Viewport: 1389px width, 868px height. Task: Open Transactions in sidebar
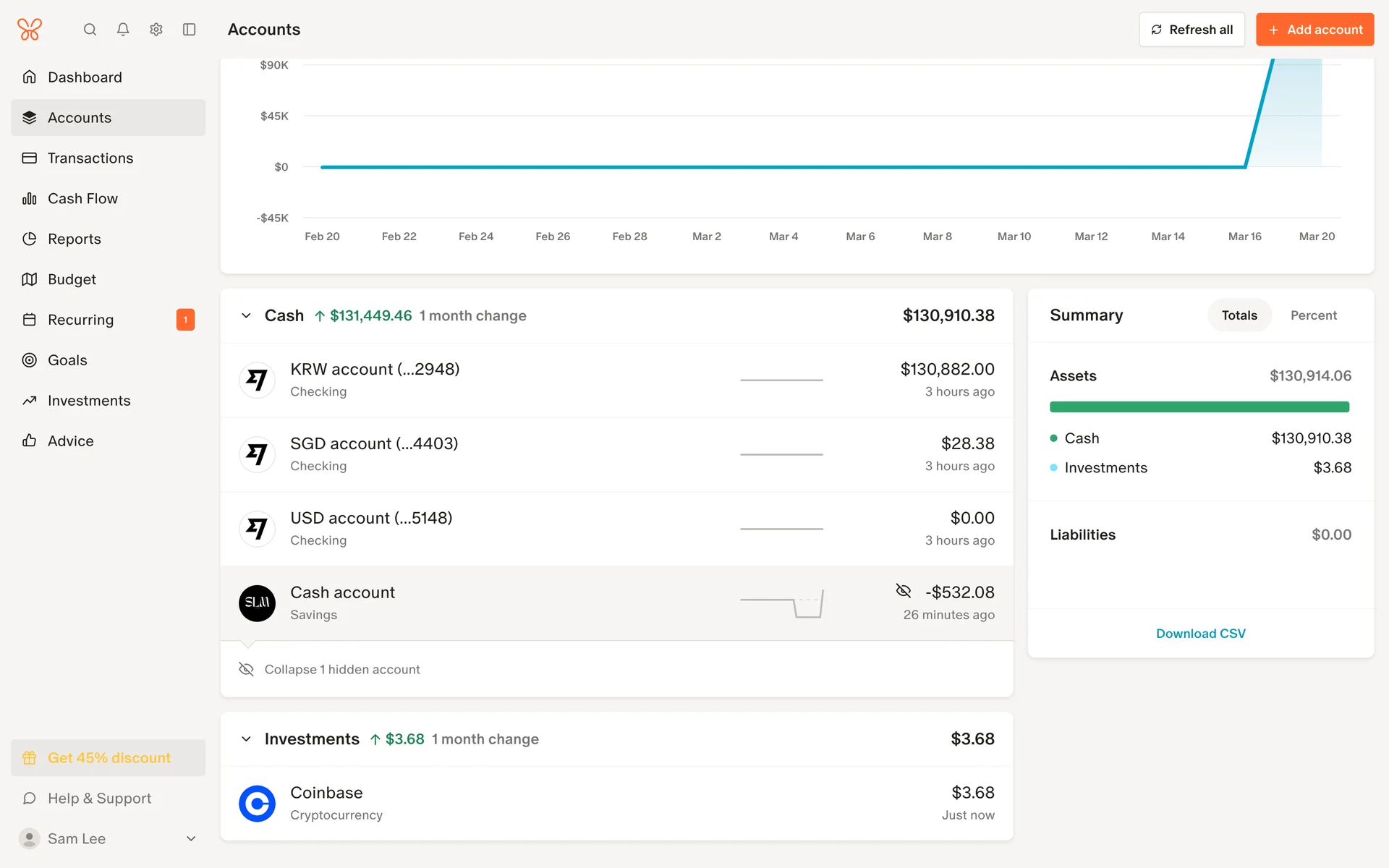(x=90, y=158)
